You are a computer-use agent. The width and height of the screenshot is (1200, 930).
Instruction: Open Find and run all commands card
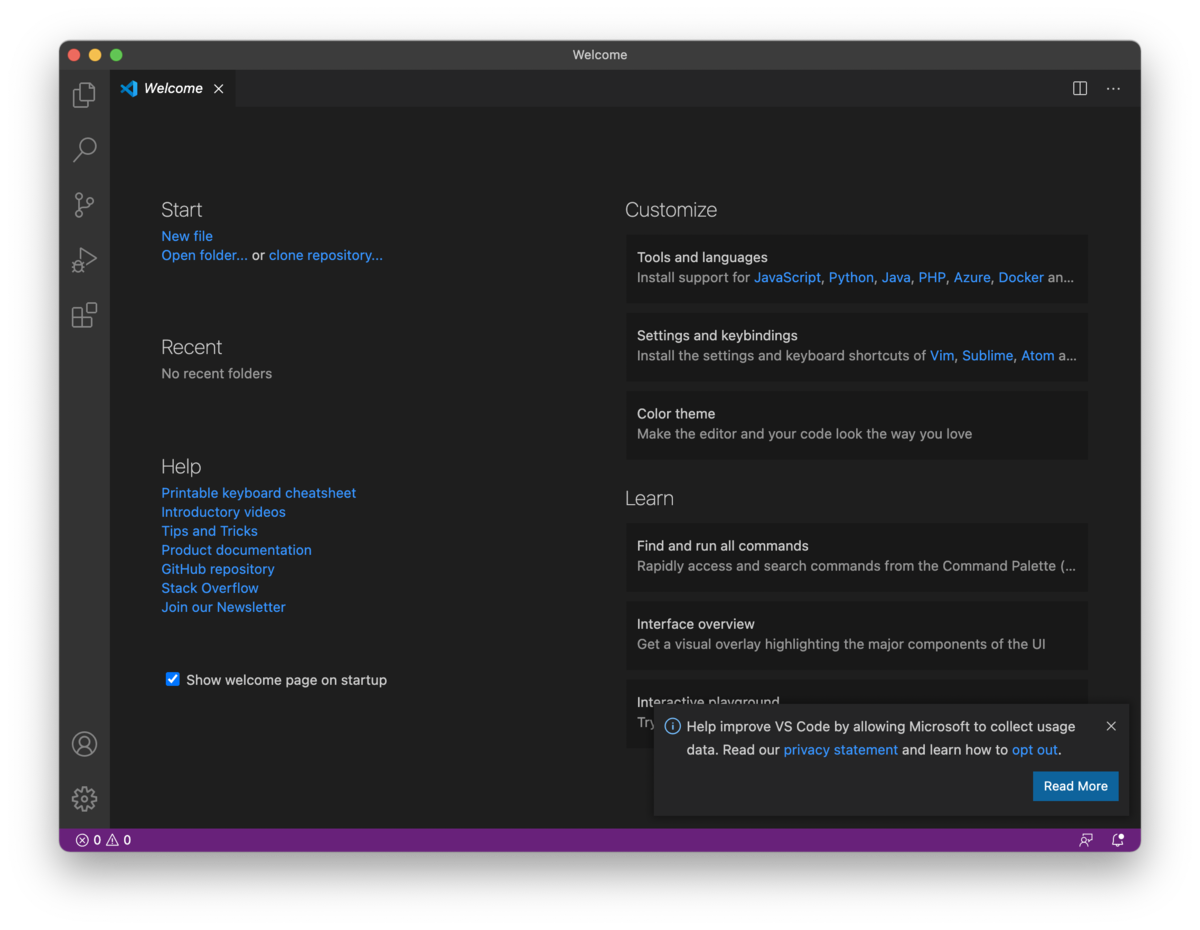(857, 557)
